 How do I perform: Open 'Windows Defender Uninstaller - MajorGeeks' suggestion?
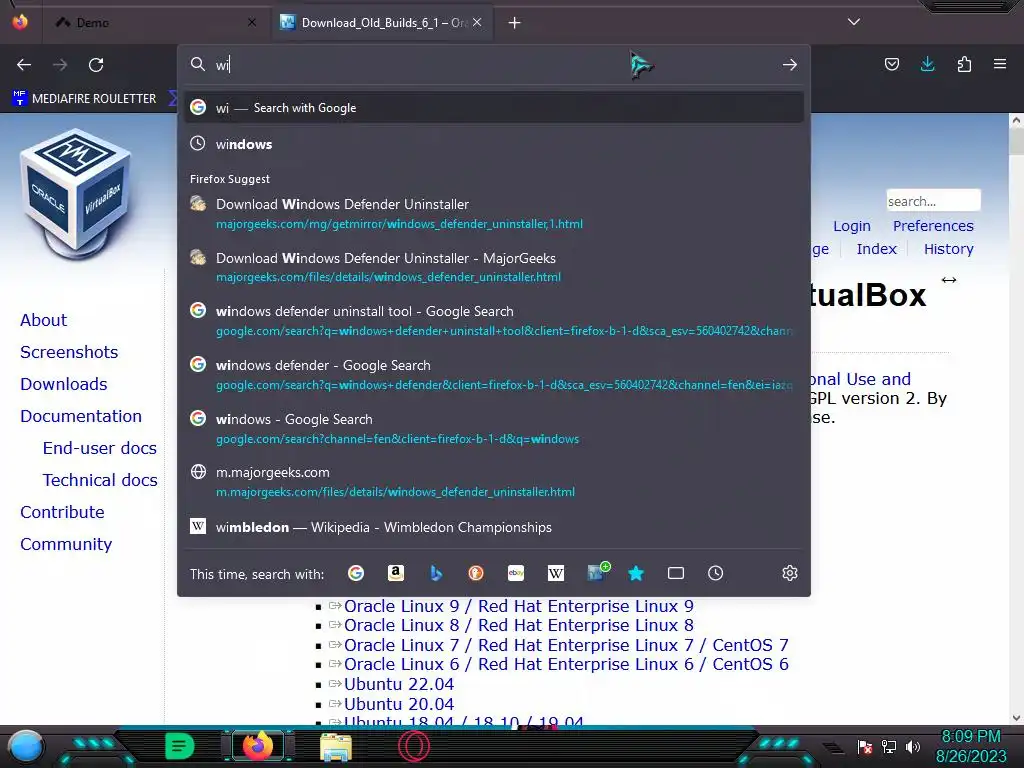click(x=494, y=267)
